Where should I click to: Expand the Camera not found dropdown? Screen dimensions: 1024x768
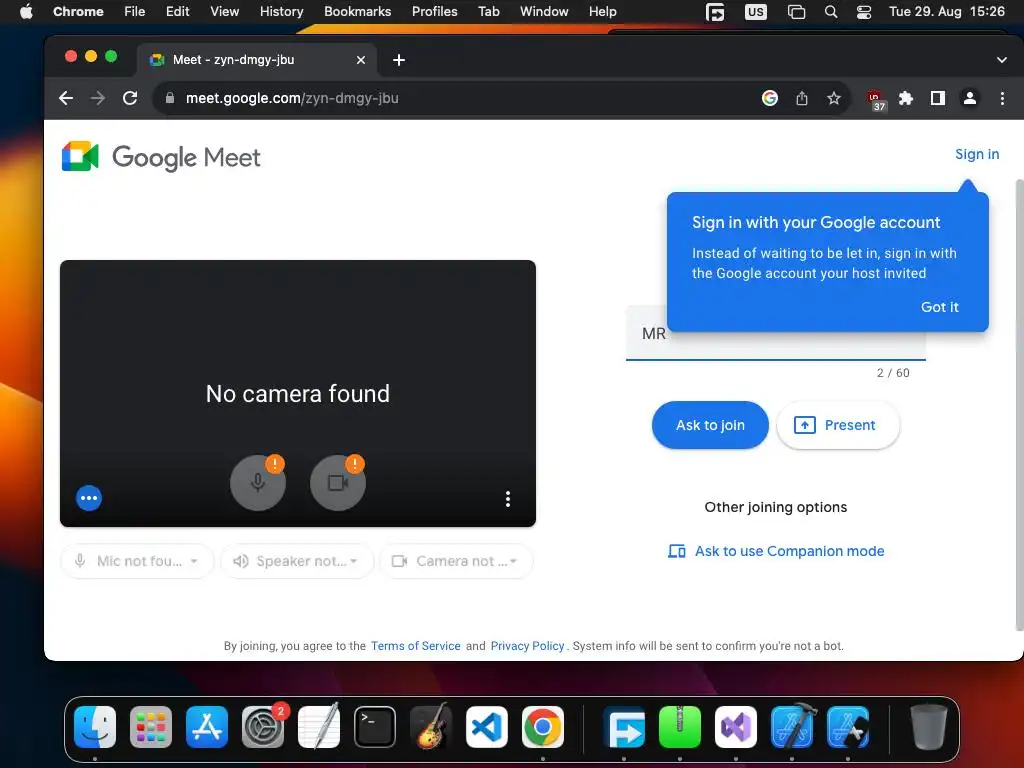[456, 561]
